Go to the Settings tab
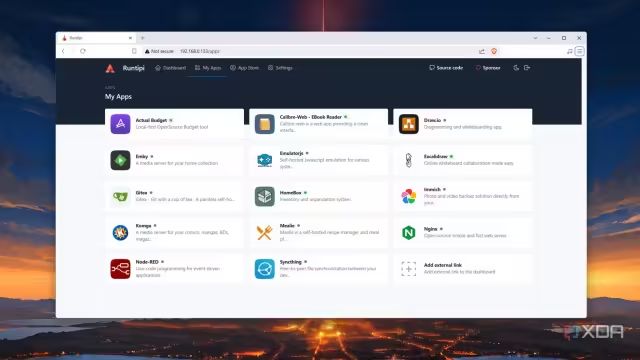The width and height of the screenshot is (640, 360). (280, 68)
